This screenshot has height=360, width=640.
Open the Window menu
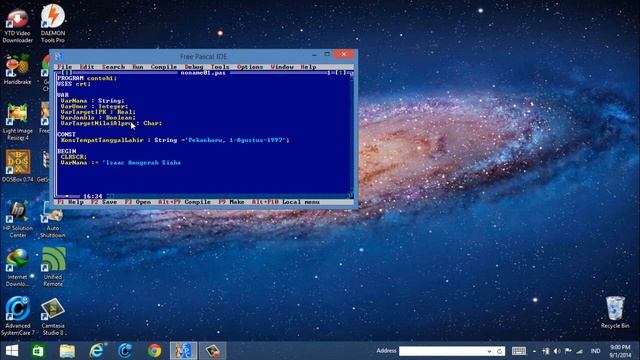point(282,67)
